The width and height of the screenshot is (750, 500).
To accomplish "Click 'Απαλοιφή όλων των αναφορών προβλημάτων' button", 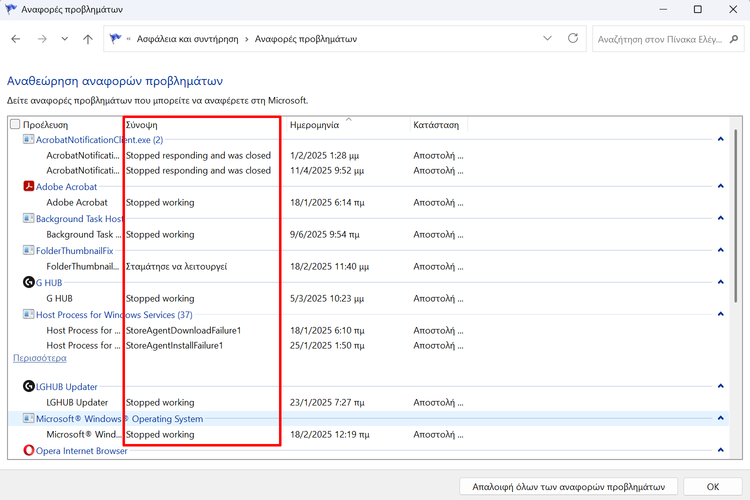I will click(568, 487).
